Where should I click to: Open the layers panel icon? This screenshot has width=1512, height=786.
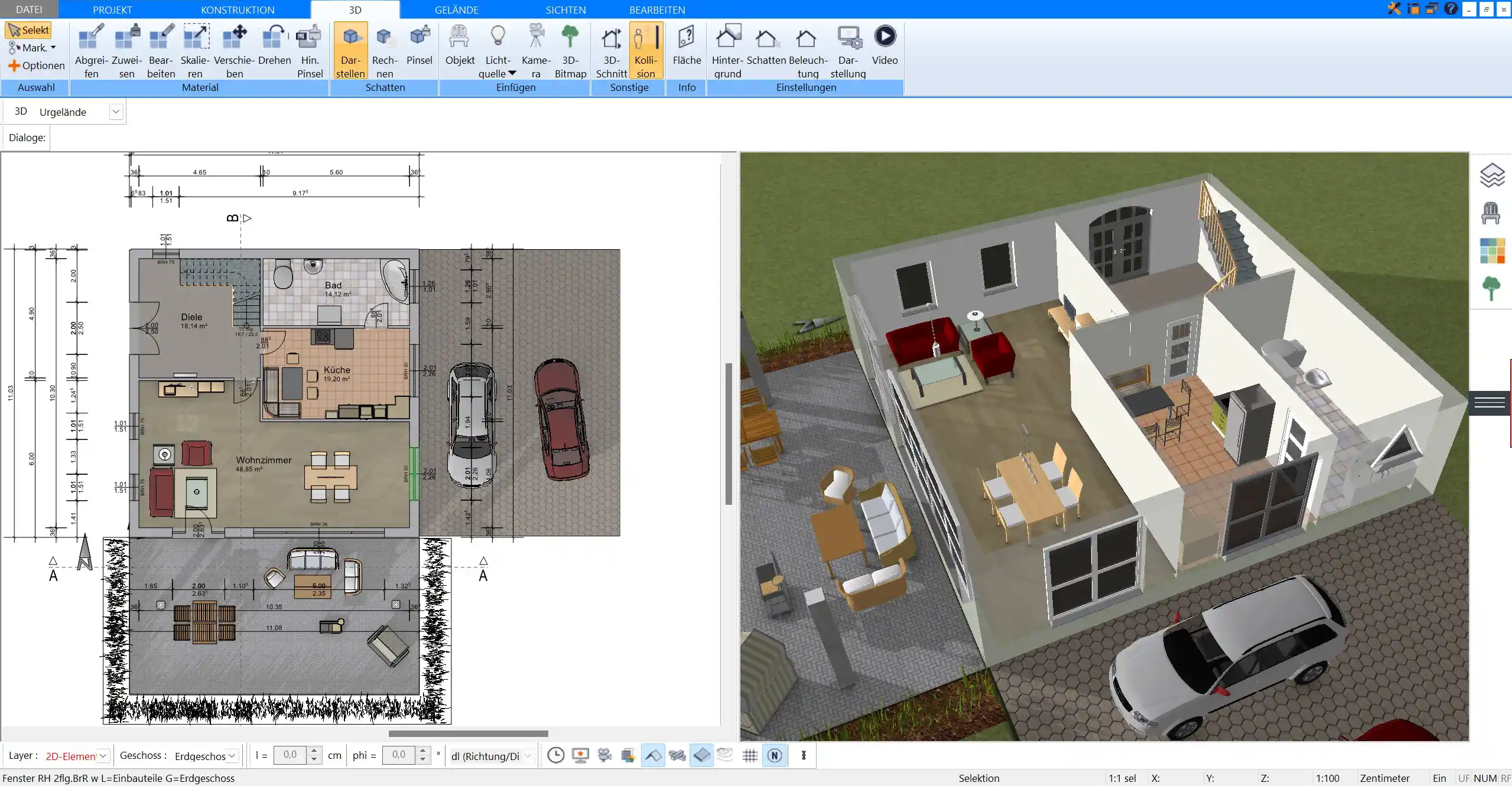point(1492,175)
